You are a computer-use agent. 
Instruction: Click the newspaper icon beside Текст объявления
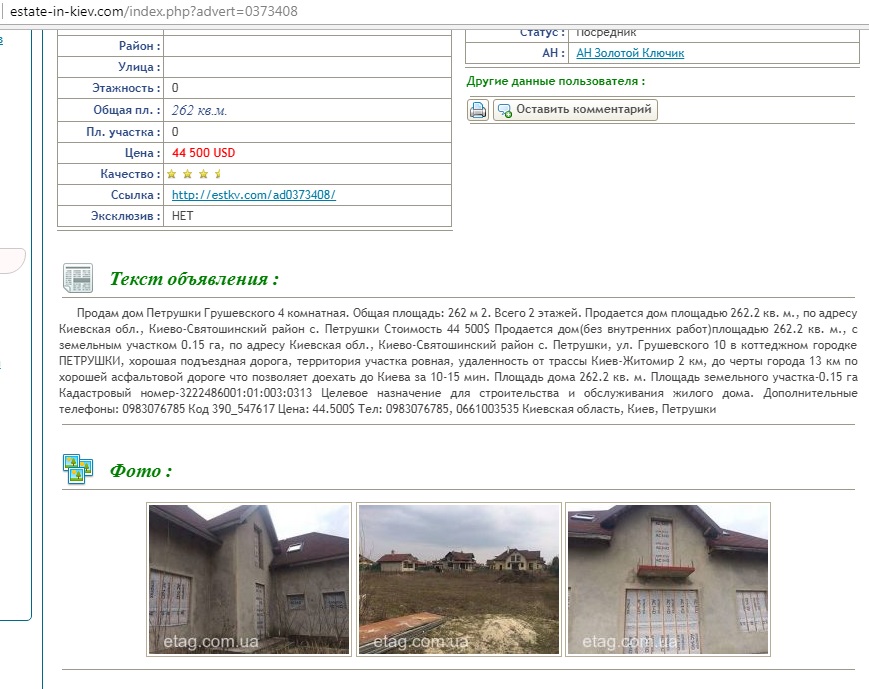78,278
